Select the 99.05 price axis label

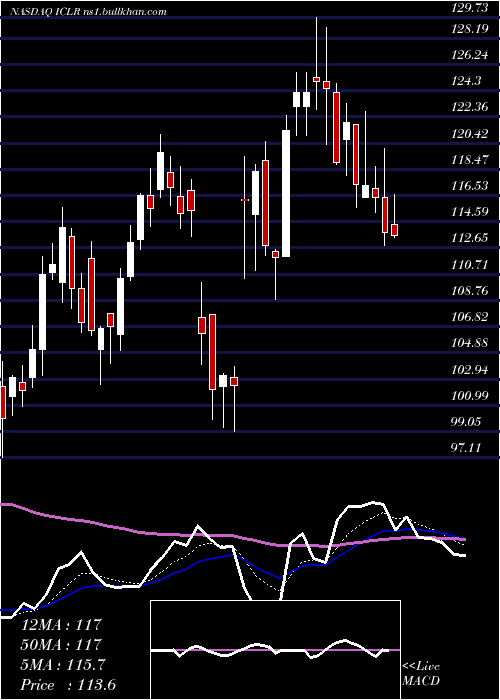pos(465,421)
